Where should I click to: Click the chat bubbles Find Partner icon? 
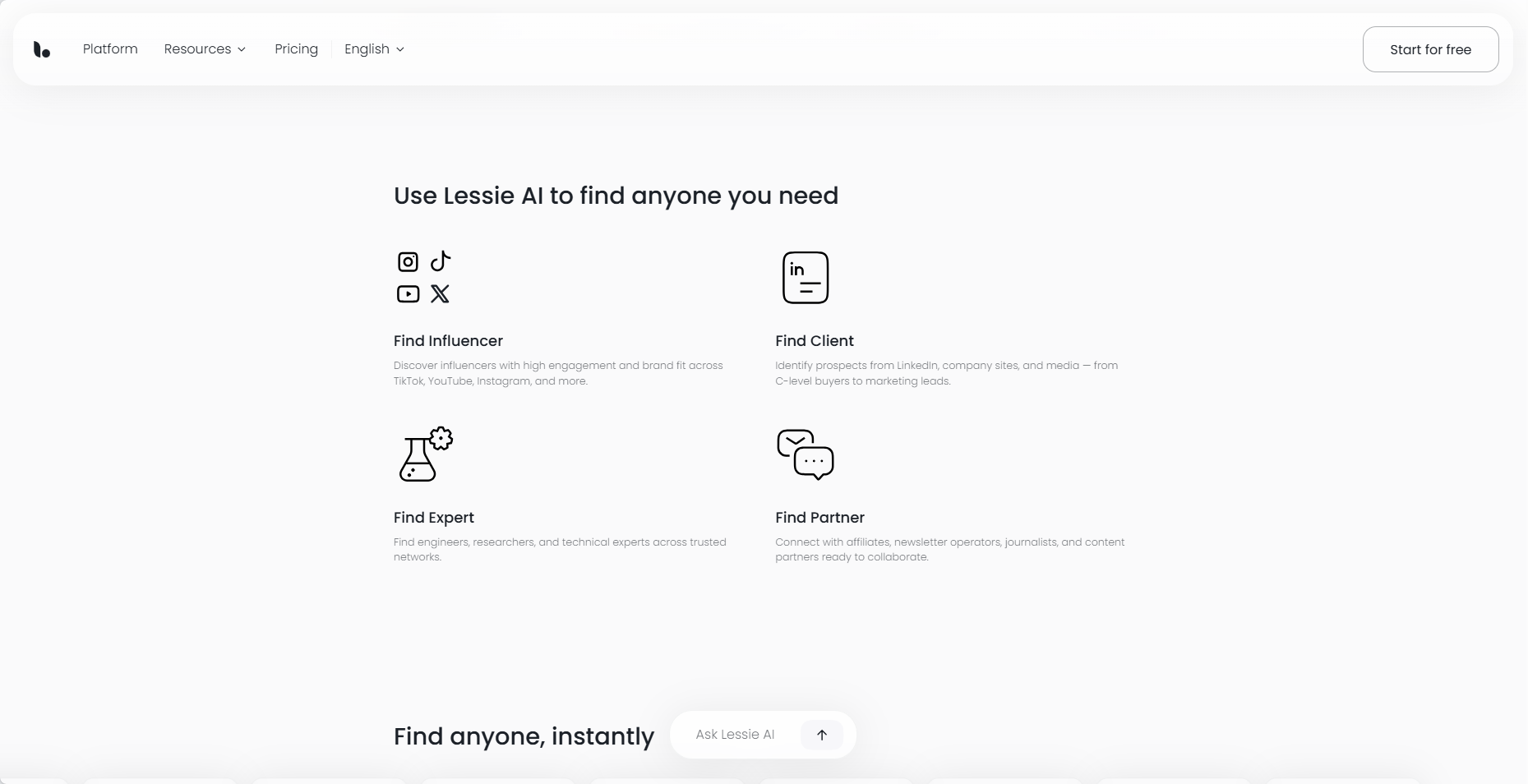(806, 454)
